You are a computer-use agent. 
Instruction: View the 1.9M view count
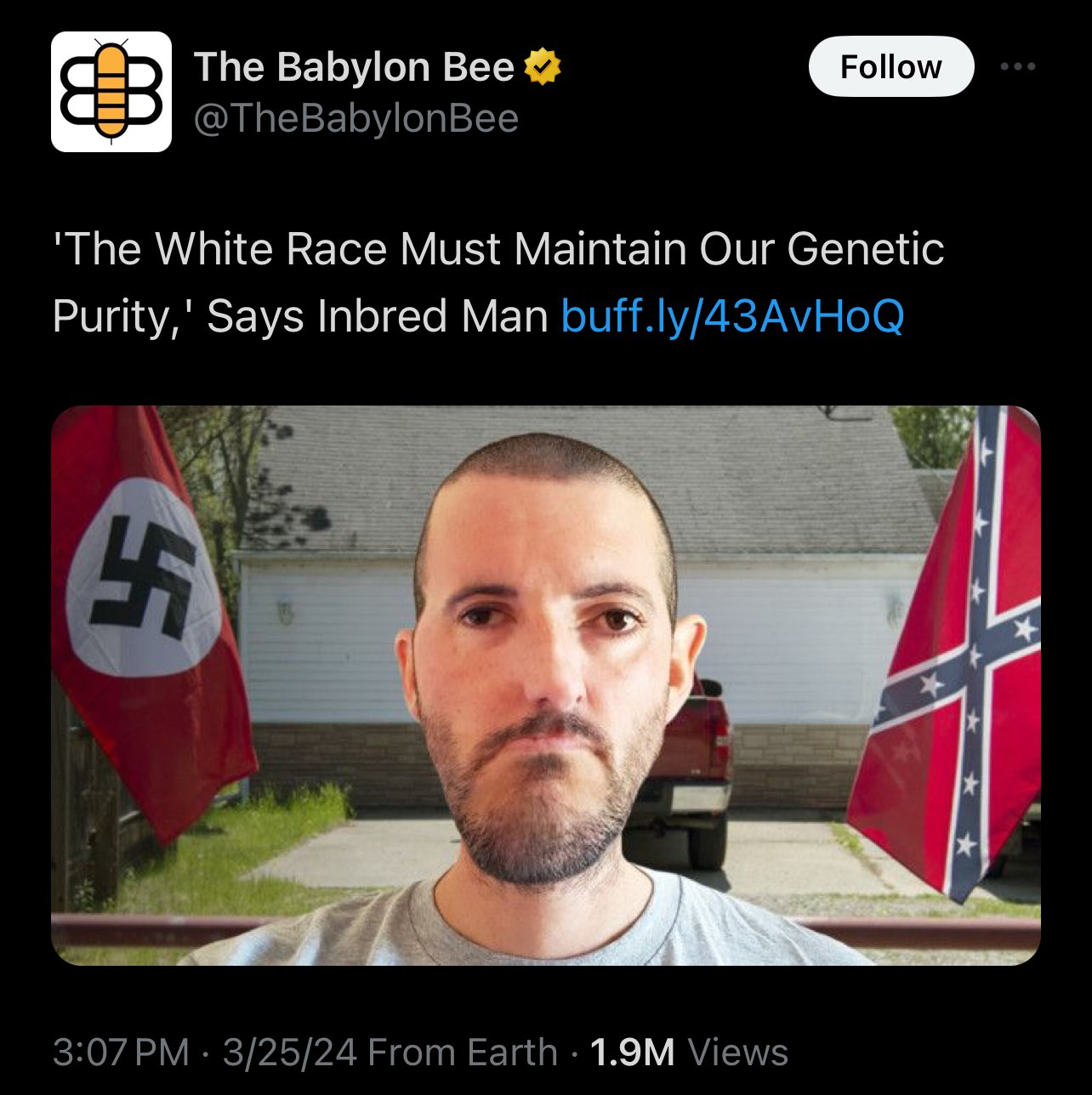tap(632, 1052)
